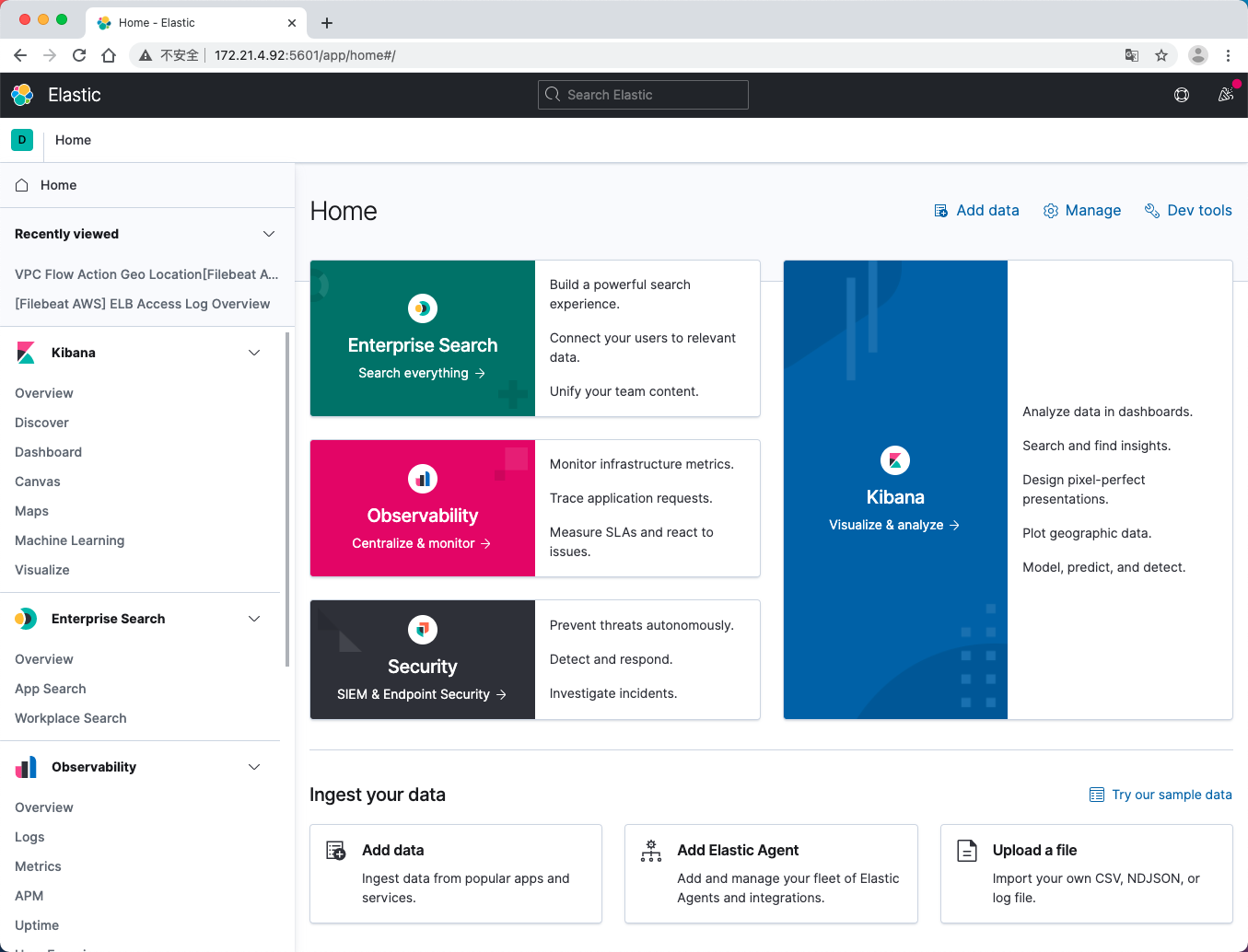Click the Kibana logo icon in sidebar
This screenshot has height=952, width=1248.
[26, 353]
